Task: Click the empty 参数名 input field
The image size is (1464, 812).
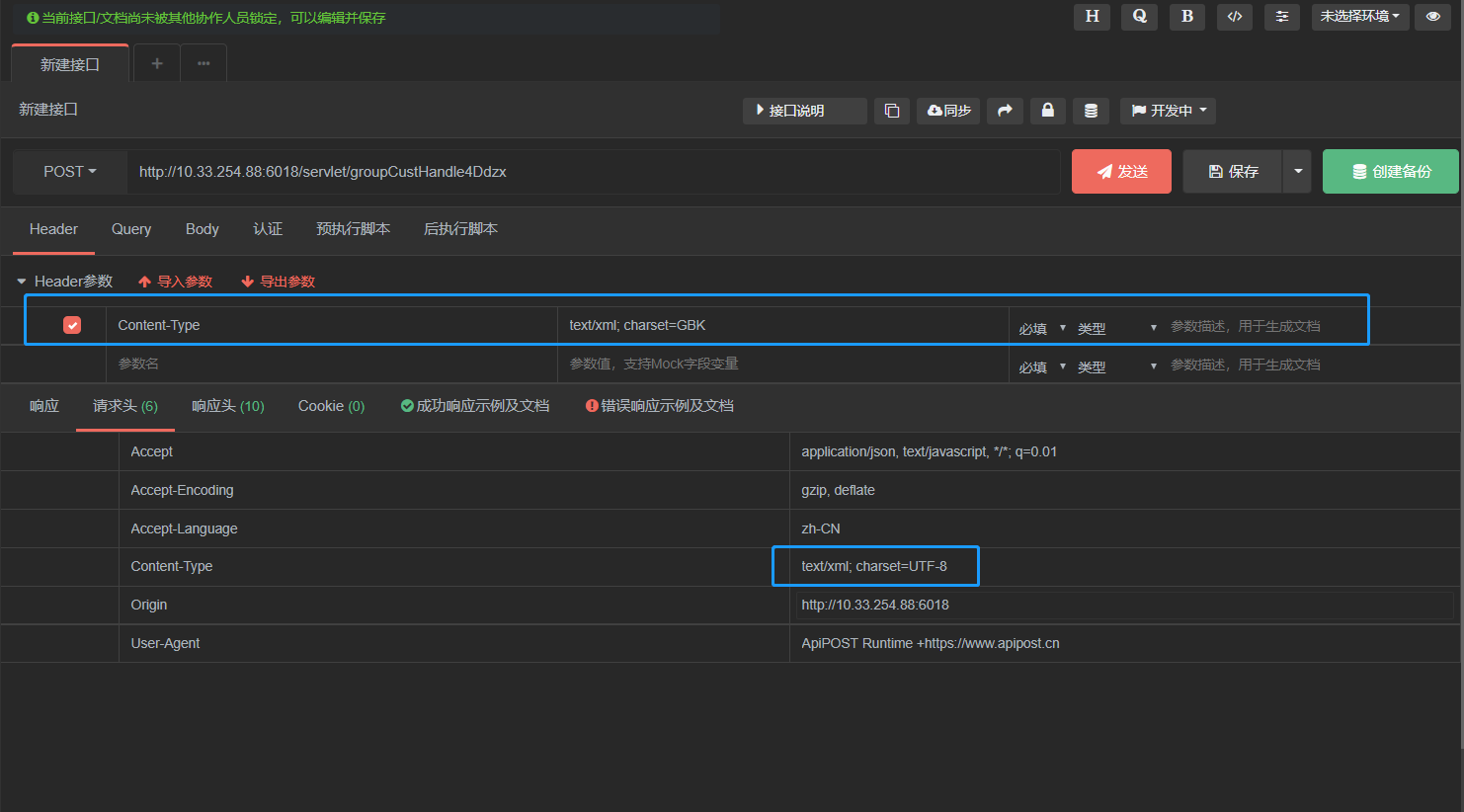Action: 331,364
